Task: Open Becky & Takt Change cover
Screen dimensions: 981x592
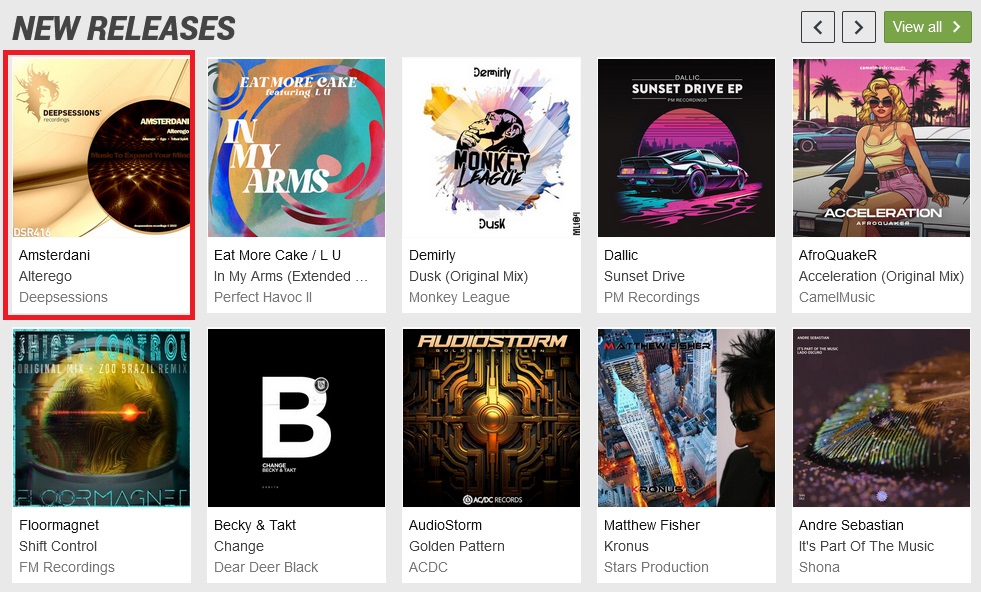Action: pyautogui.click(x=296, y=418)
